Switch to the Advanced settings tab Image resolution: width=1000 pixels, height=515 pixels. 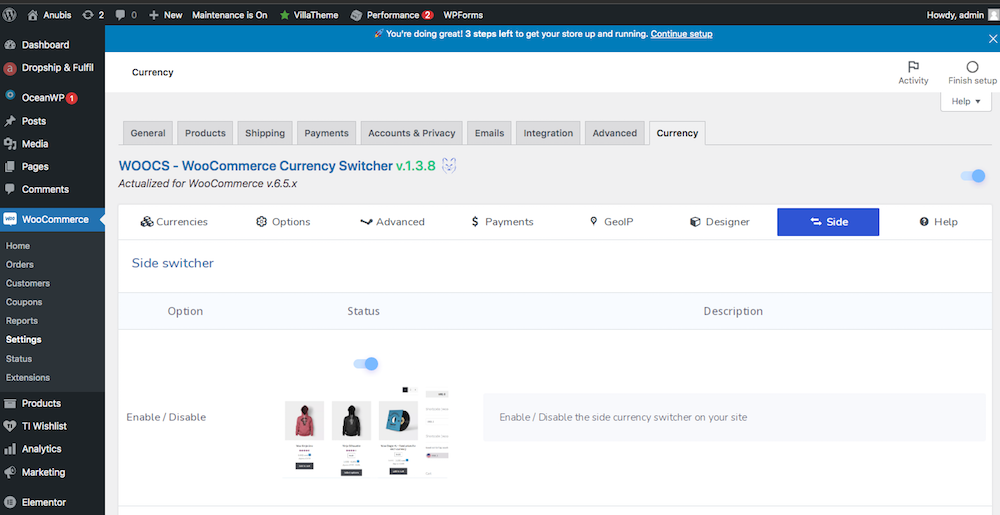(x=615, y=133)
